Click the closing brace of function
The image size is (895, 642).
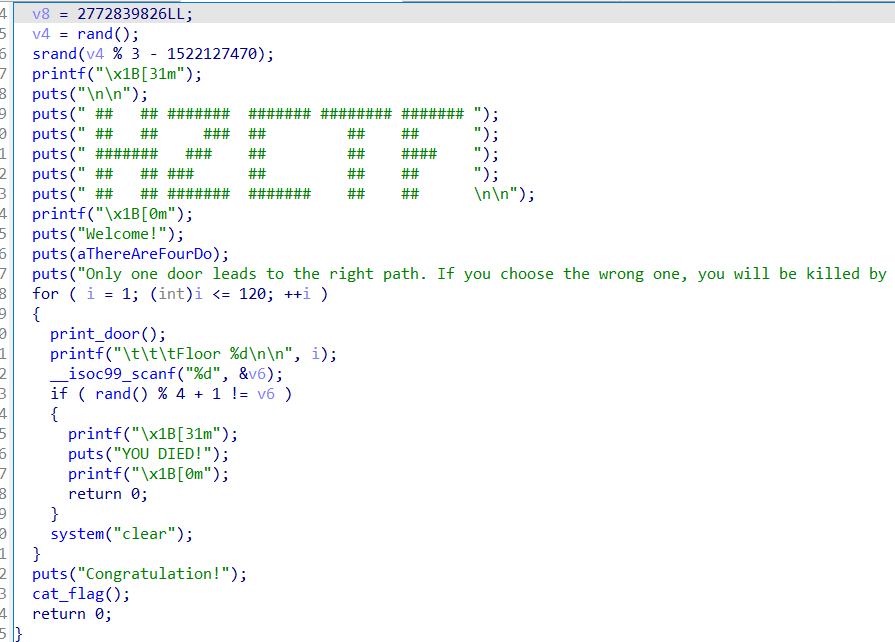pos(18,634)
